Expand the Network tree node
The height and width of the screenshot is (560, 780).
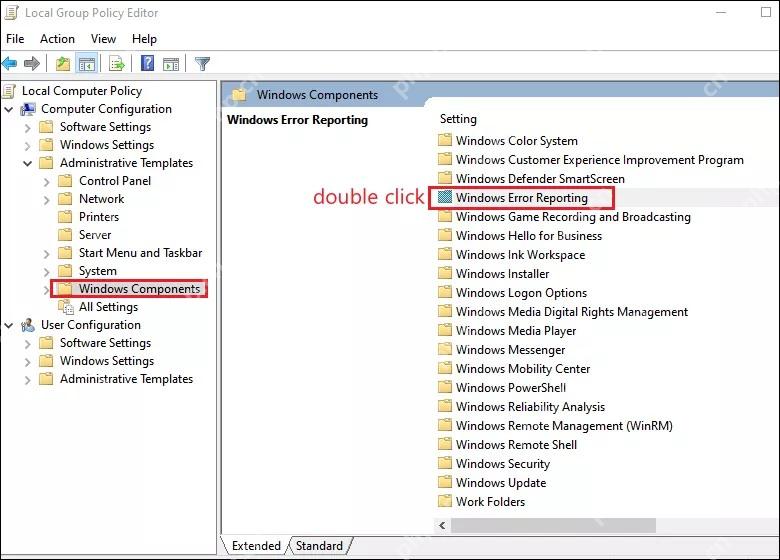click(47, 200)
